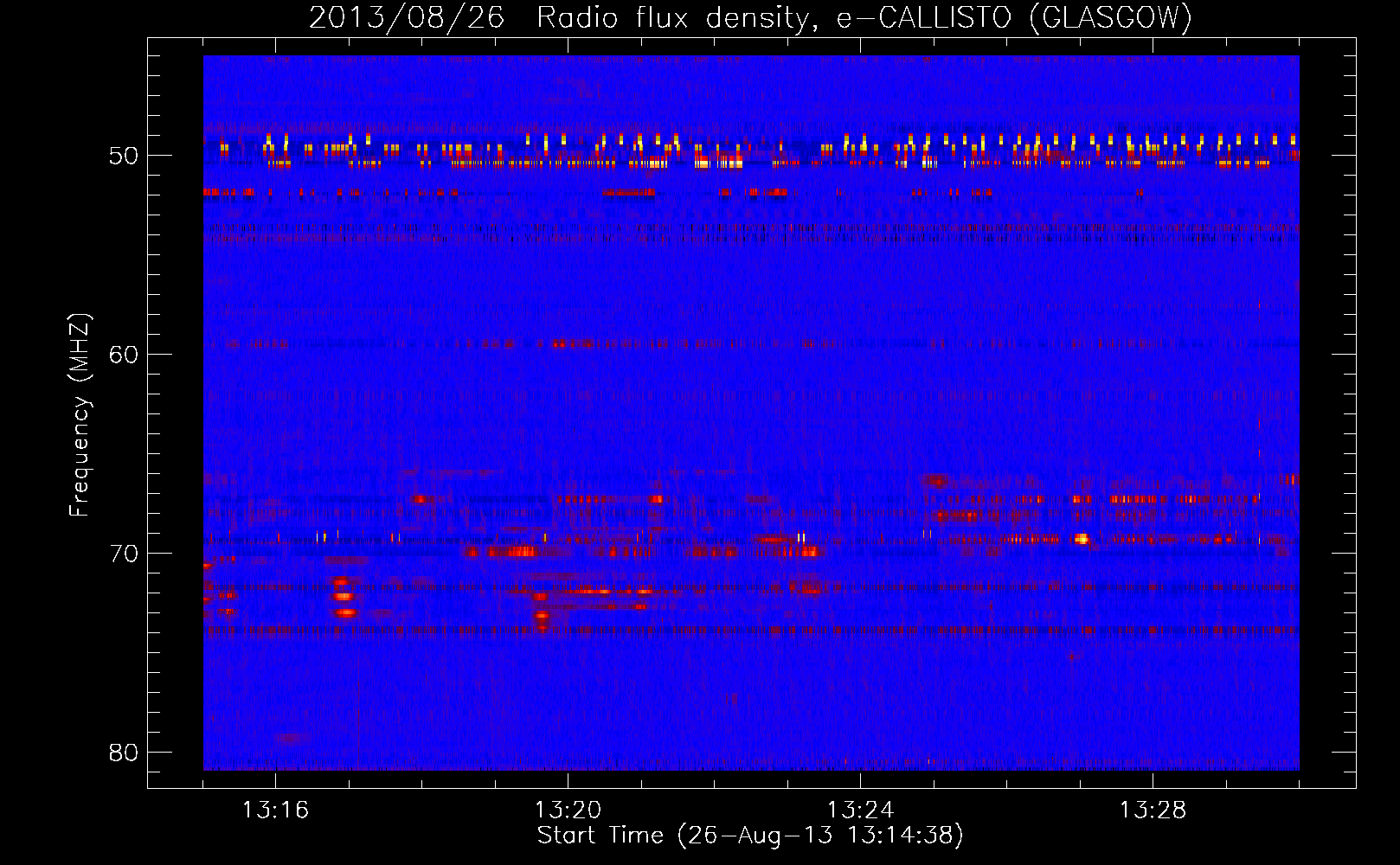Select the 60 frequency tick label
This screenshot has width=1400, height=865.
click(x=124, y=355)
